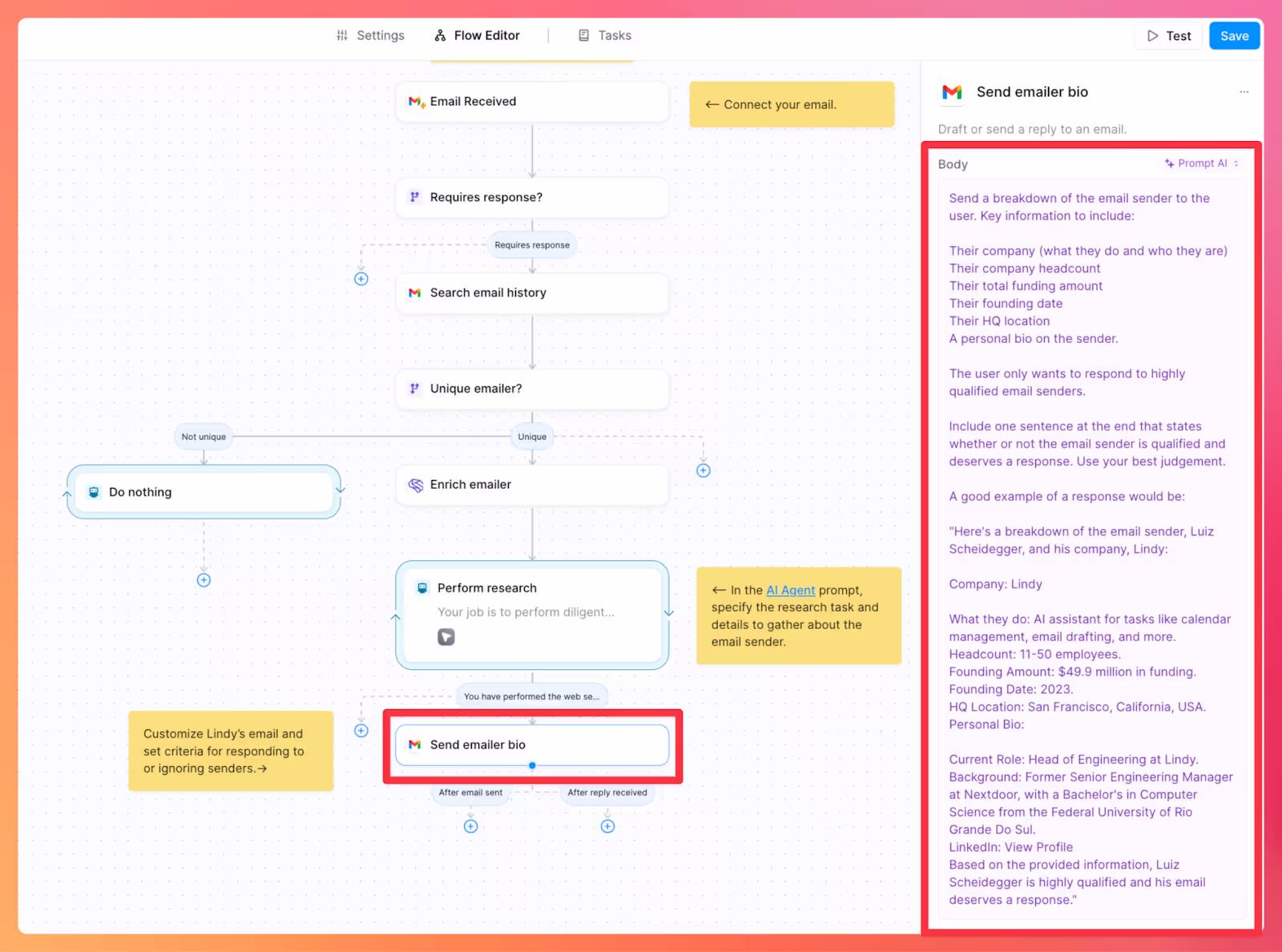Click the branch icon on Requires response?
1282x952 pixels.
coord(414,197)
